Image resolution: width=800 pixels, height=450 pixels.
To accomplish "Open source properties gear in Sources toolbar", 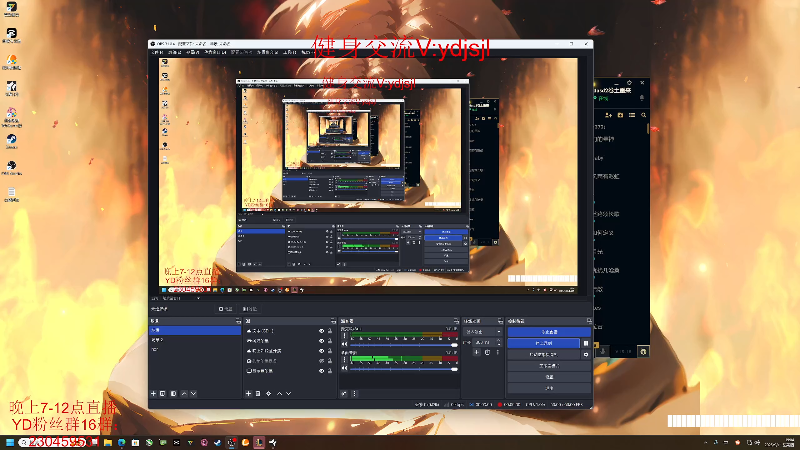I will pyautogui.click(x=269, y=393).
